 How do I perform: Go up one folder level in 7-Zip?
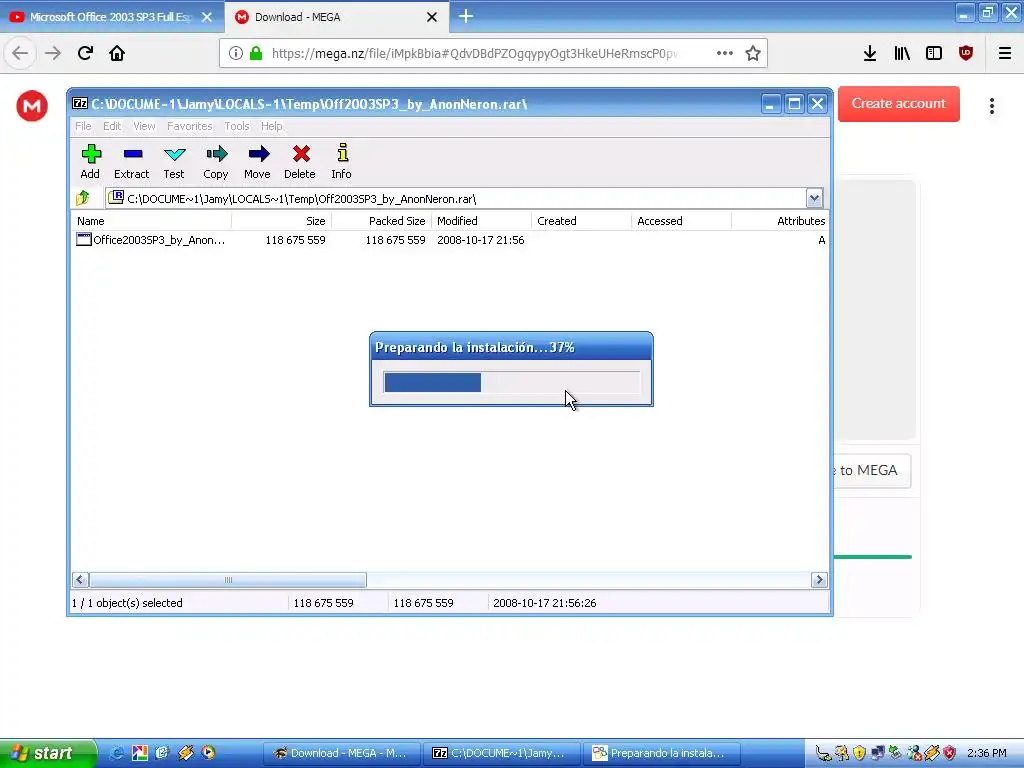click(83, 198)
